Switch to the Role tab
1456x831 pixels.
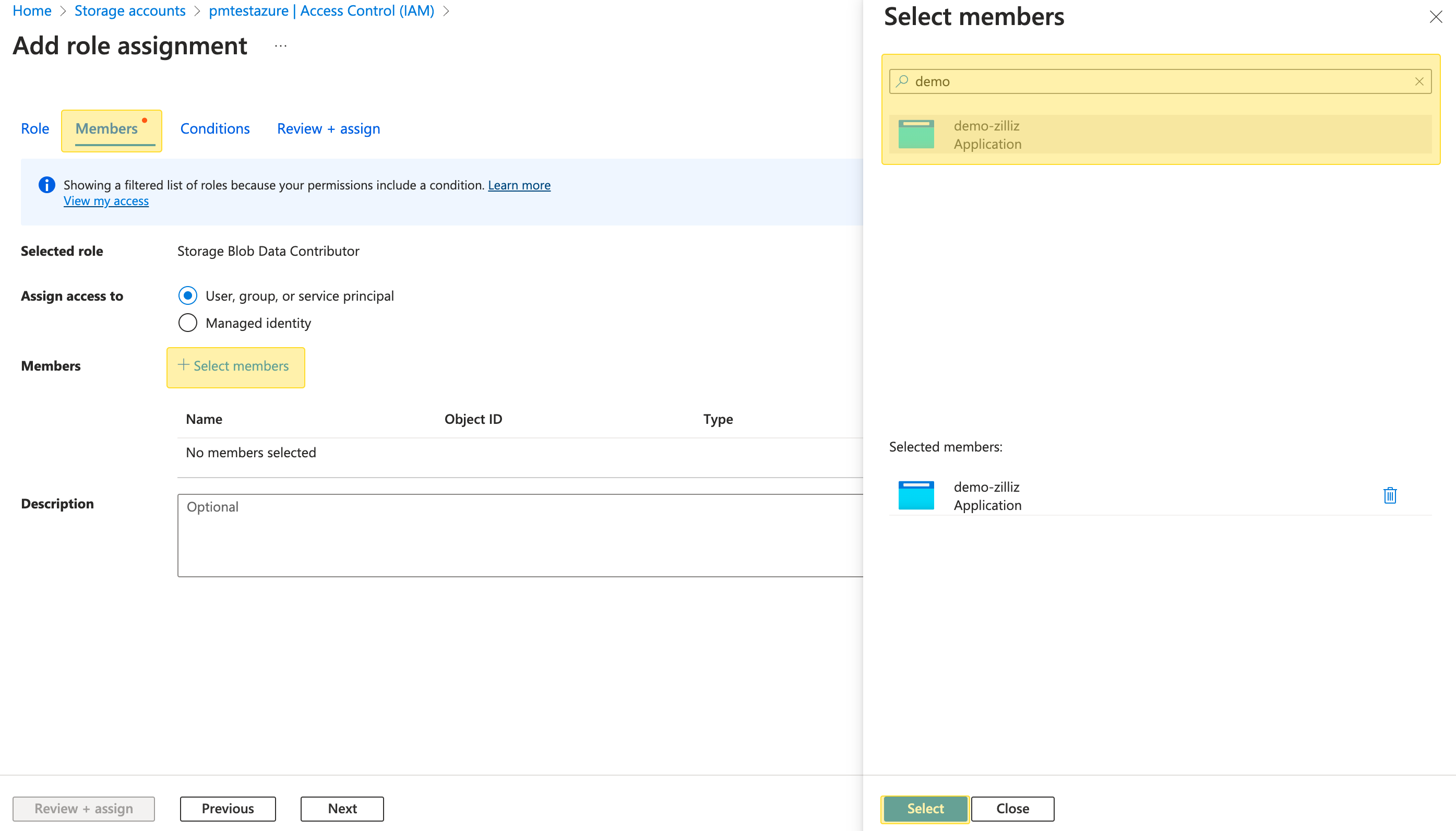point(35,129)
